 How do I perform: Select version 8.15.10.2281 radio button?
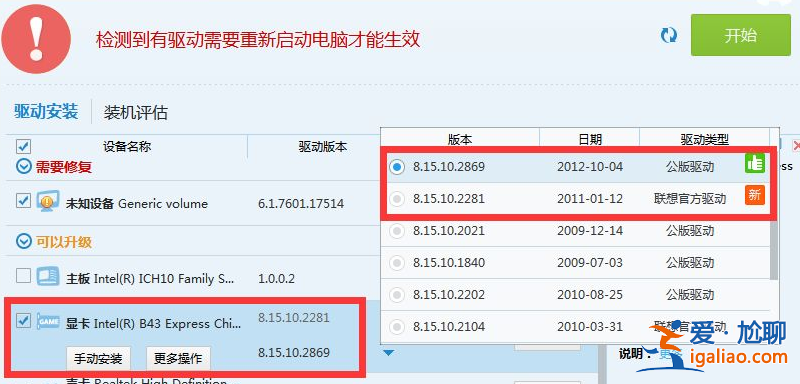point(397,198)
